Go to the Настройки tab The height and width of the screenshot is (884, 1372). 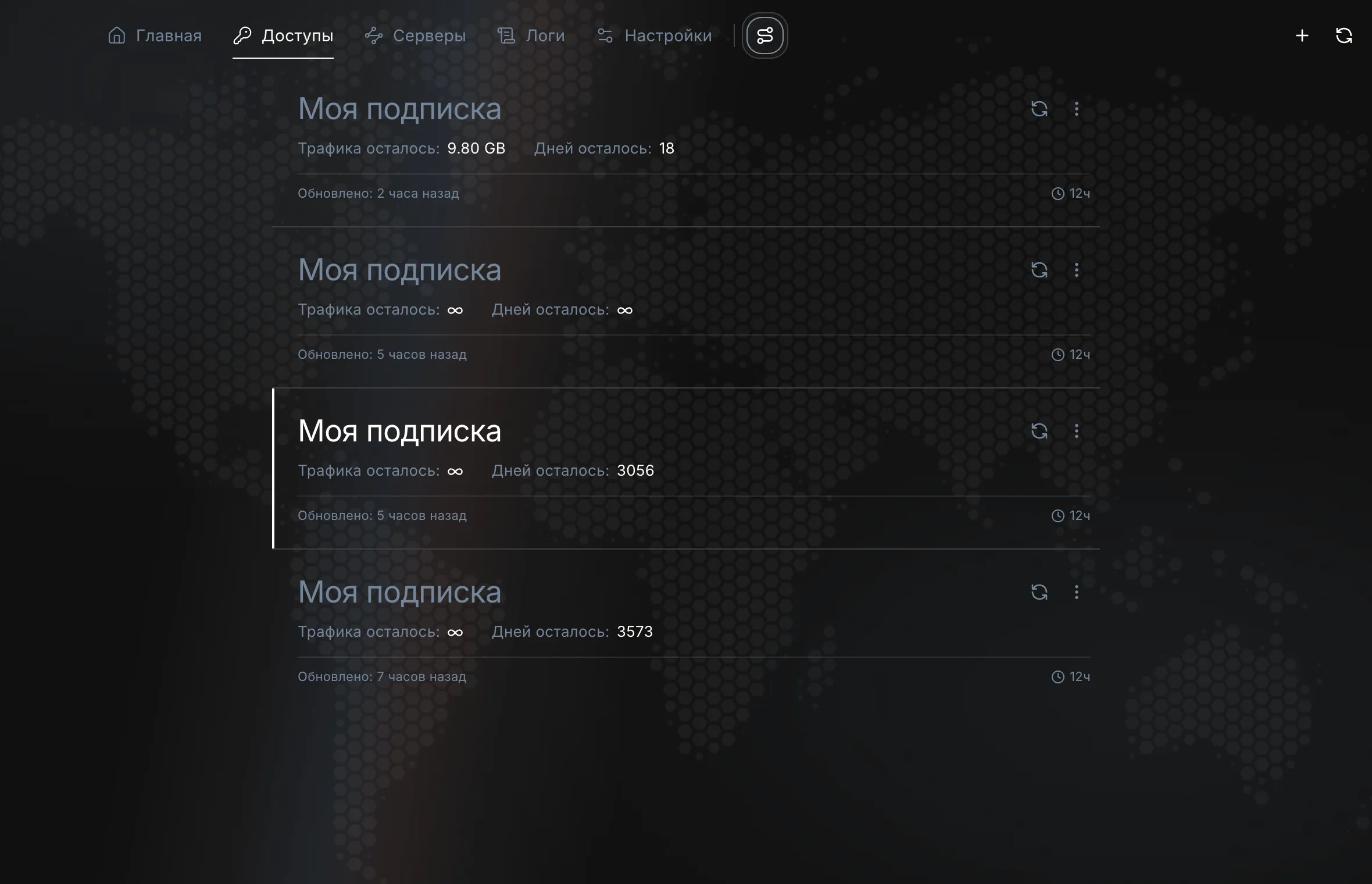[654, 35]
